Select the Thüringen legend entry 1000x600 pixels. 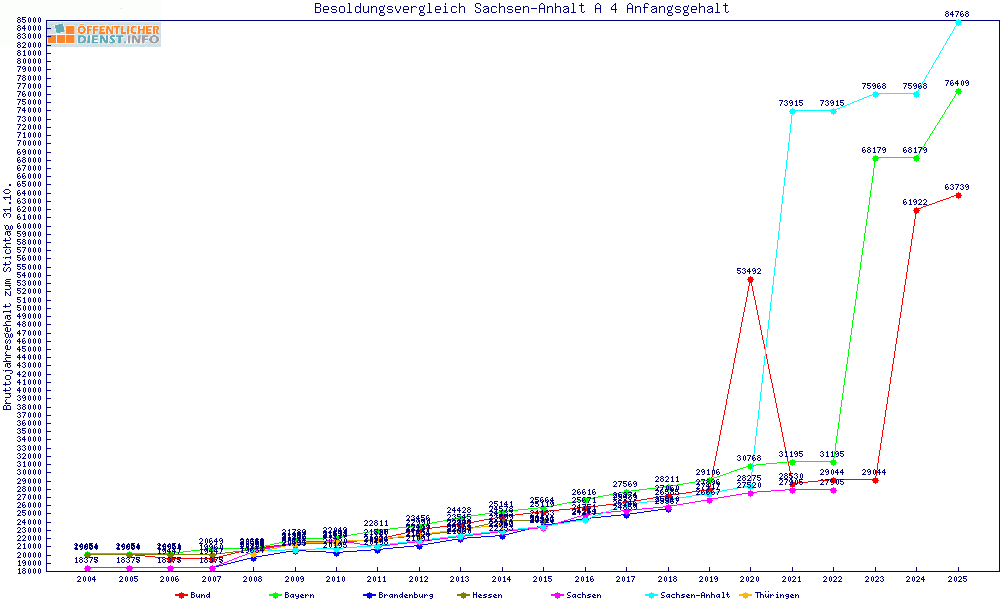772,595
